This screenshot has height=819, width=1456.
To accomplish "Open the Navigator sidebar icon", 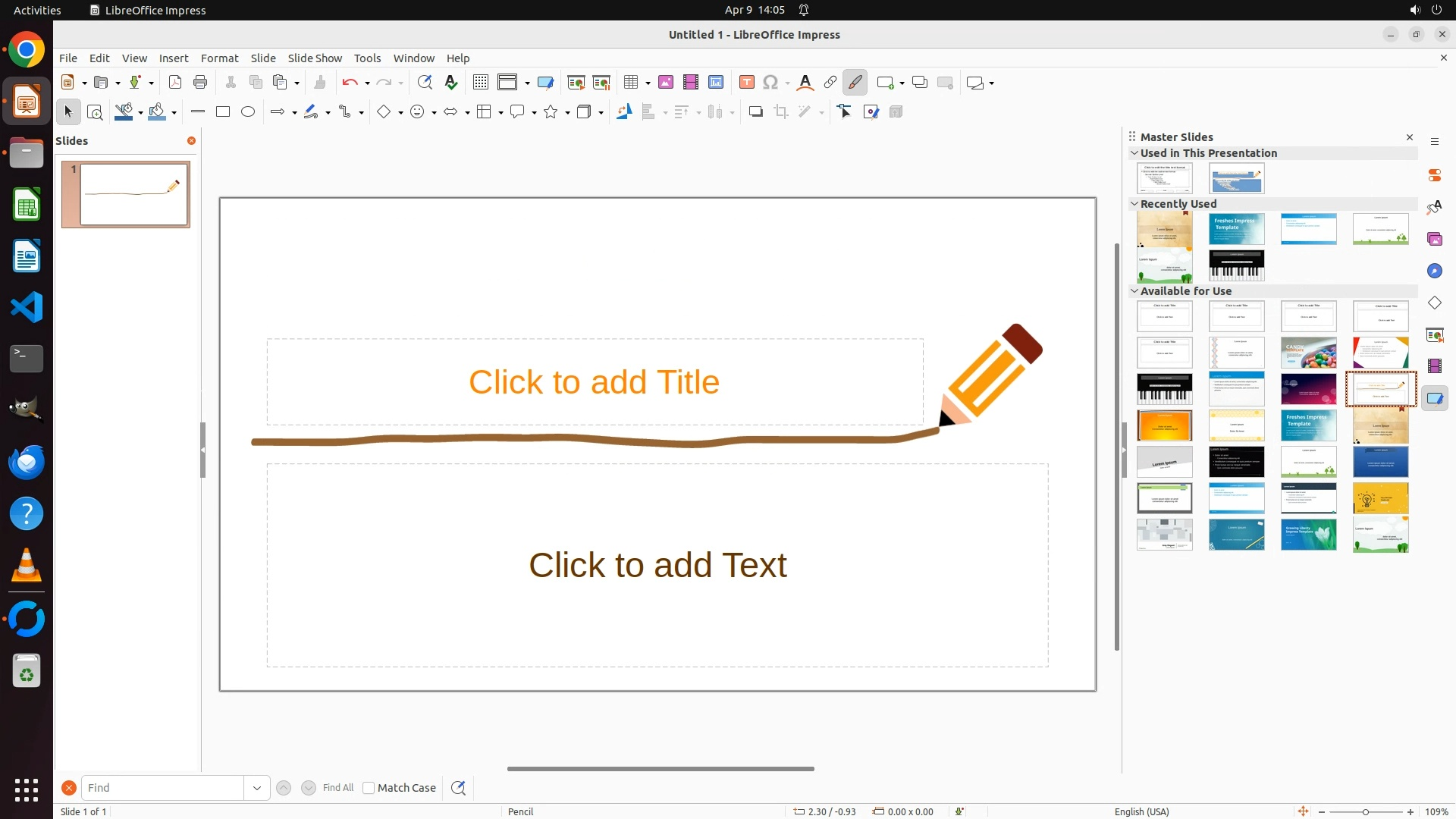I will tap(1434, 271).
